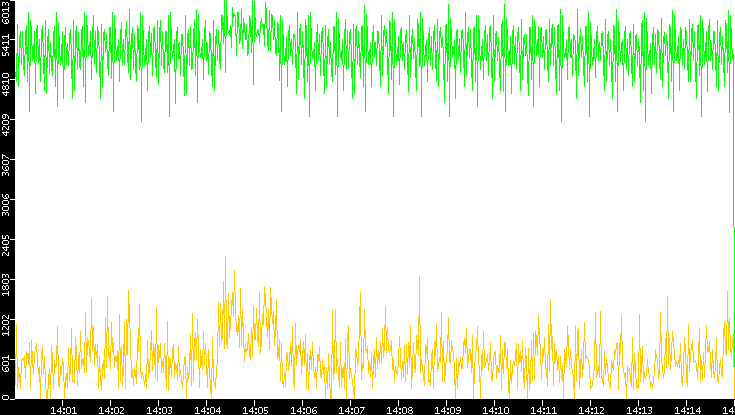Select the 1202 label on the y-axis
735x415 pixels.
(x=7, y=326)
